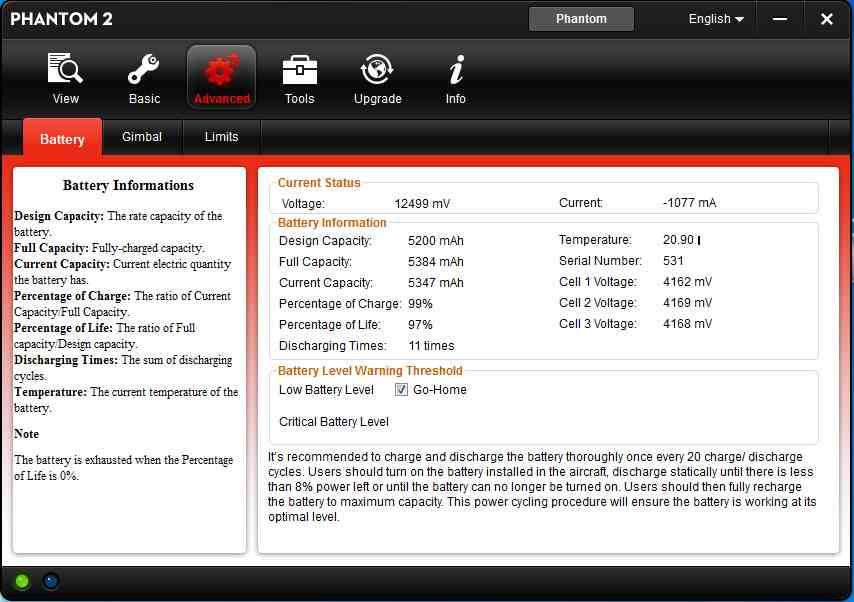Click the green status indicator light
This screenshot has height=602, width=854.
click(21, 581)
